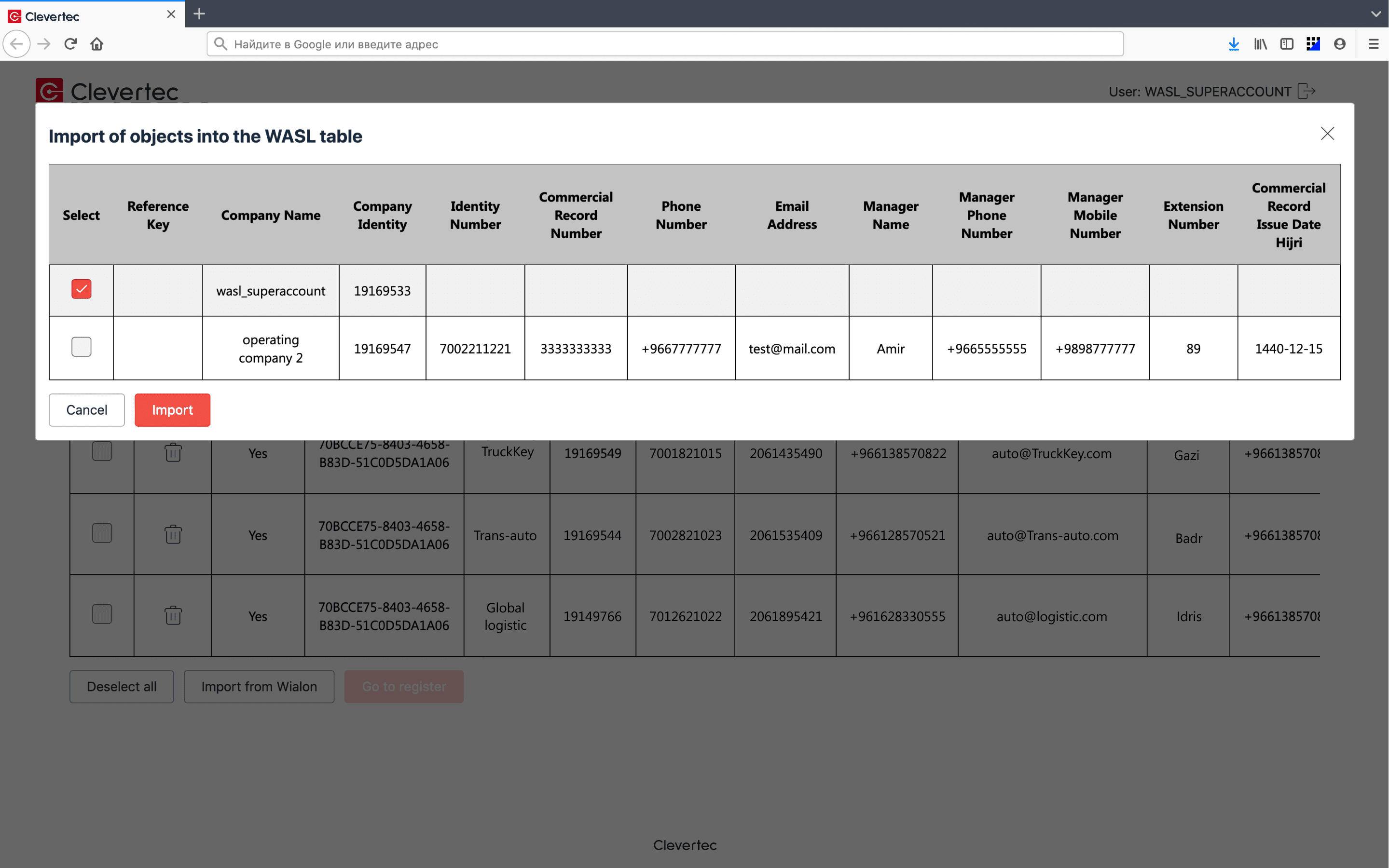Click the Cancel button
The image size is (1389, 868).
(x=86, y=410)
